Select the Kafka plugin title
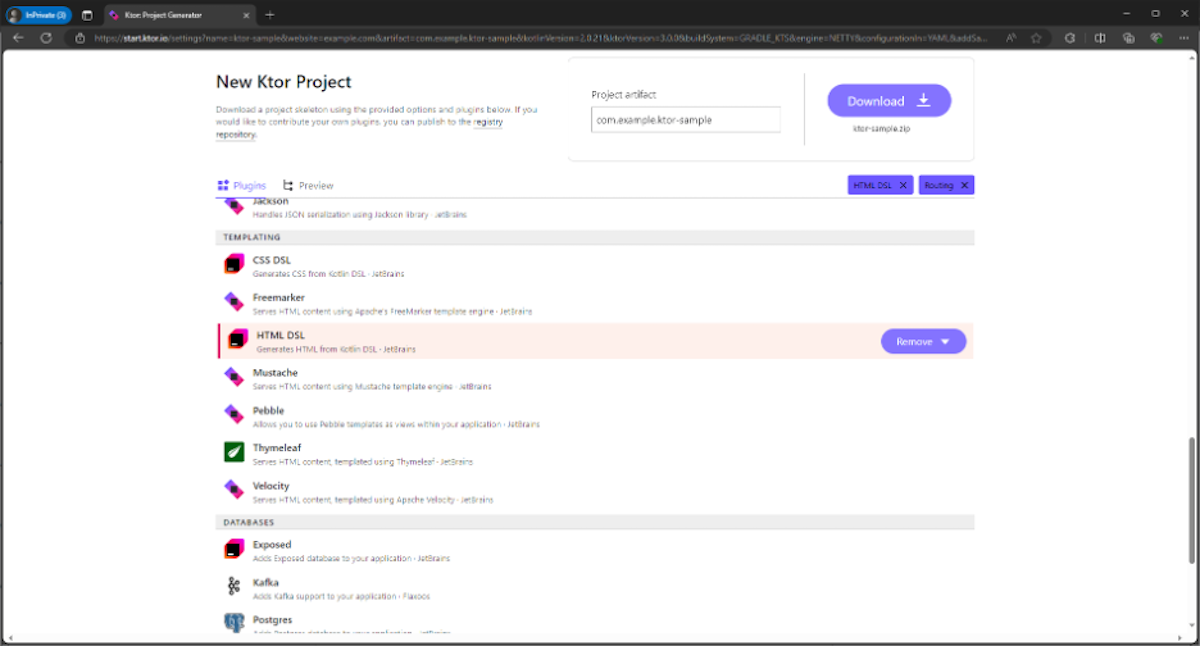This screenshot has width=1200, height=646. (265, 583)
